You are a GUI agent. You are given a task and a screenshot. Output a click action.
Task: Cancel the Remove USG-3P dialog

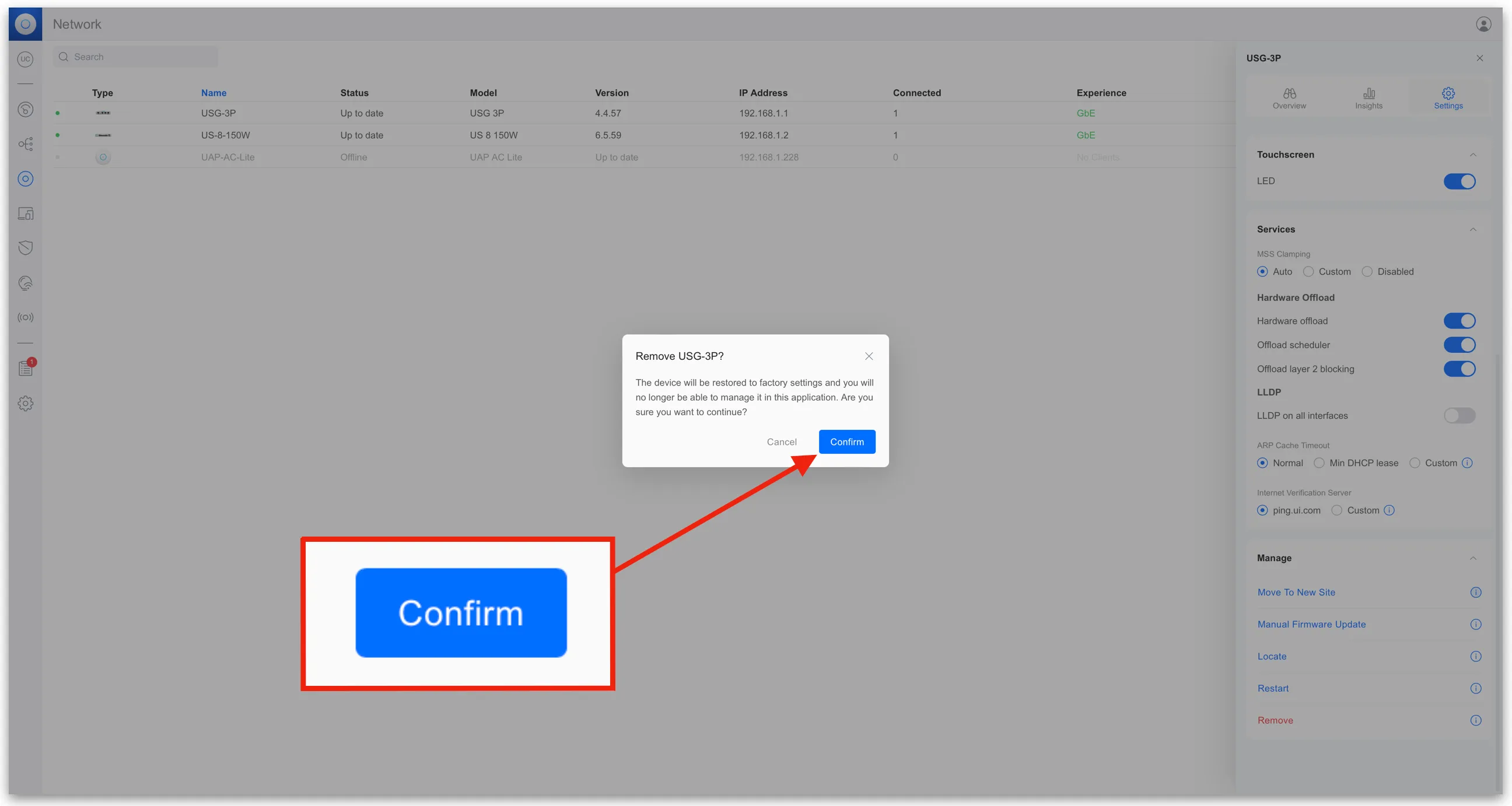pos(781,441)
